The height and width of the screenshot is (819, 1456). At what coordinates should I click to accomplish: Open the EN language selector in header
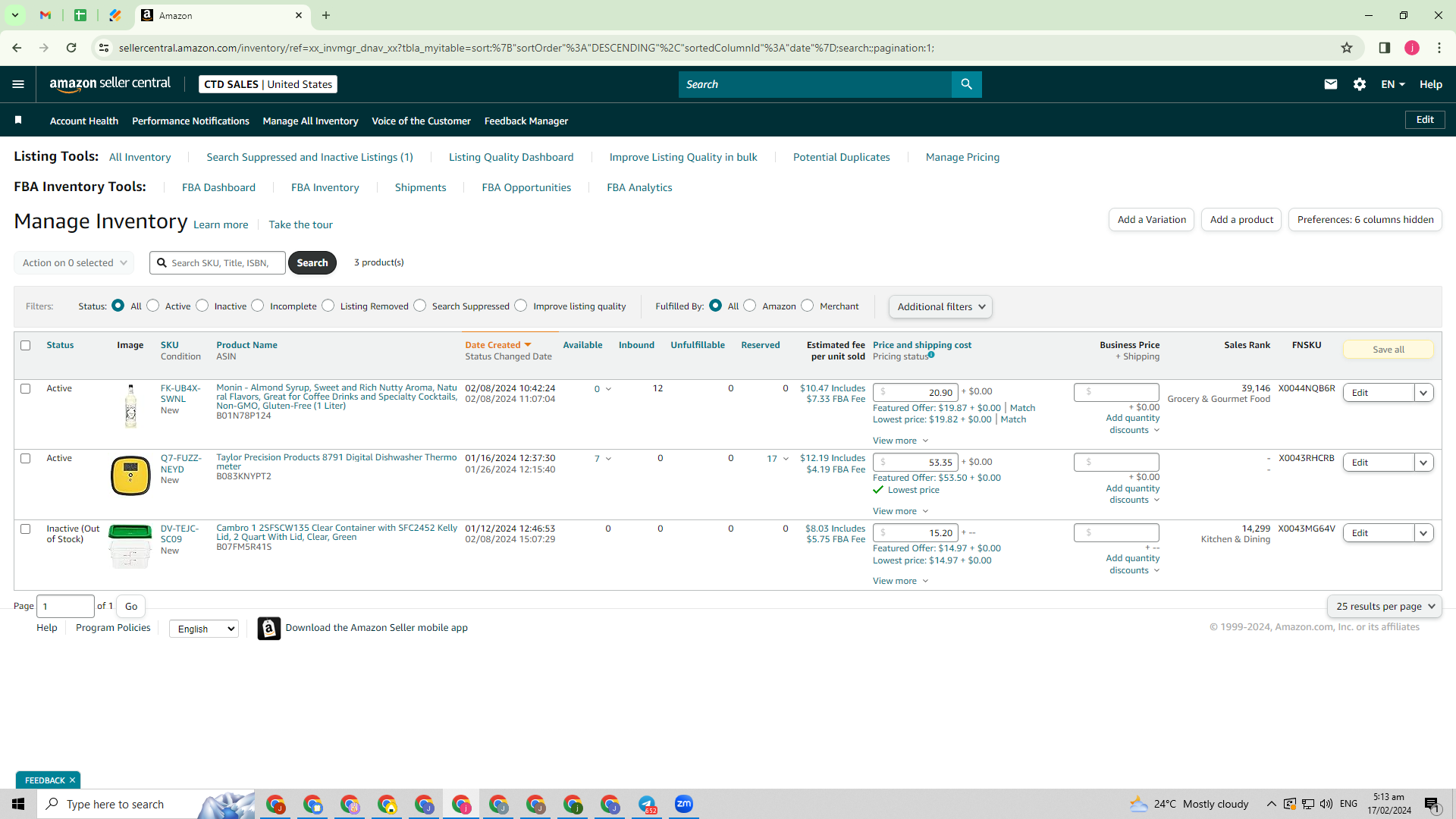1393,84
